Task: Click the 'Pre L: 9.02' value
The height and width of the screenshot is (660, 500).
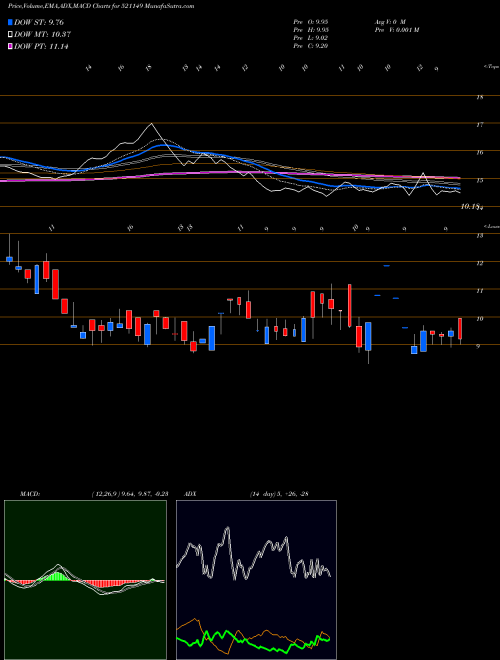Action: (x=311, y=38)
